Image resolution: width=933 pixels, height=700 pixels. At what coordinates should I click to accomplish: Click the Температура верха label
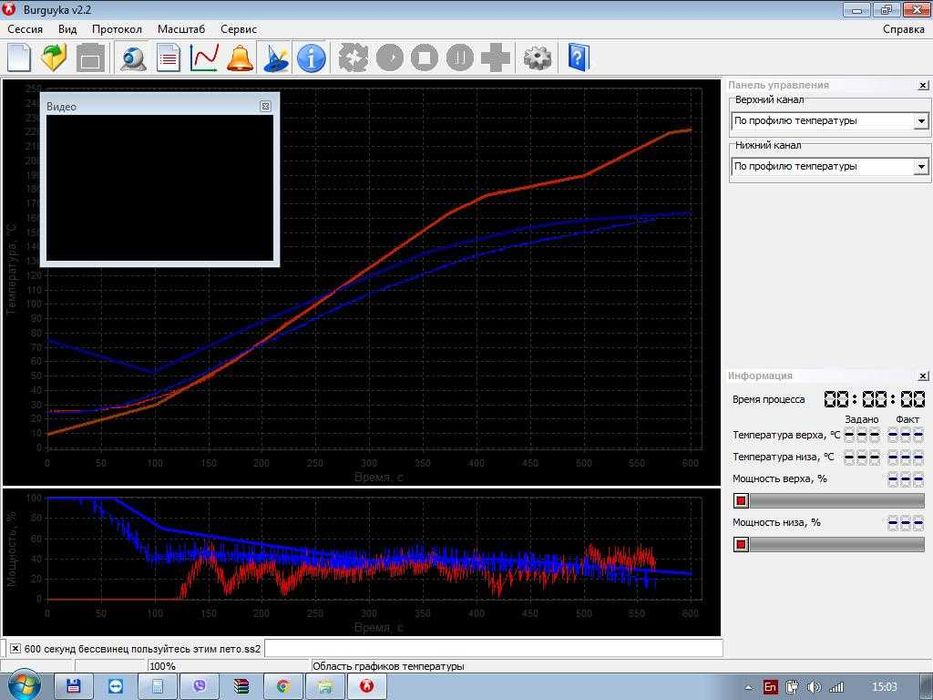point(787,435)
